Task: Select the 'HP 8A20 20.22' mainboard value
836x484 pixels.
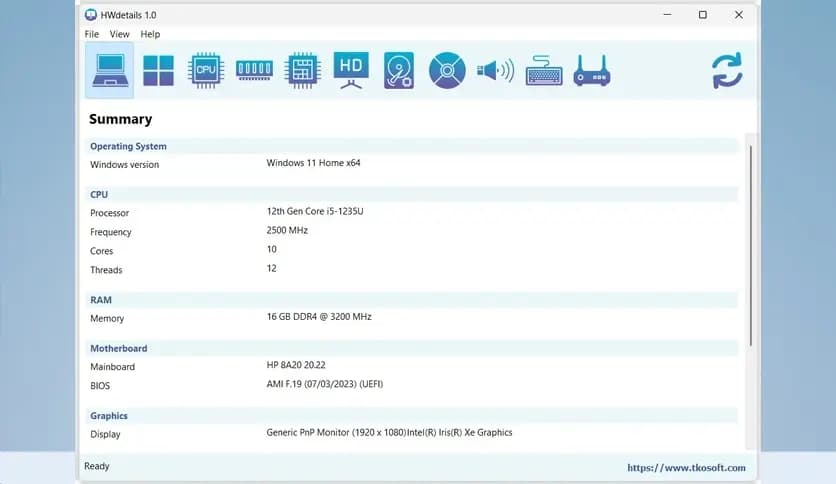Action: (296, 365)
